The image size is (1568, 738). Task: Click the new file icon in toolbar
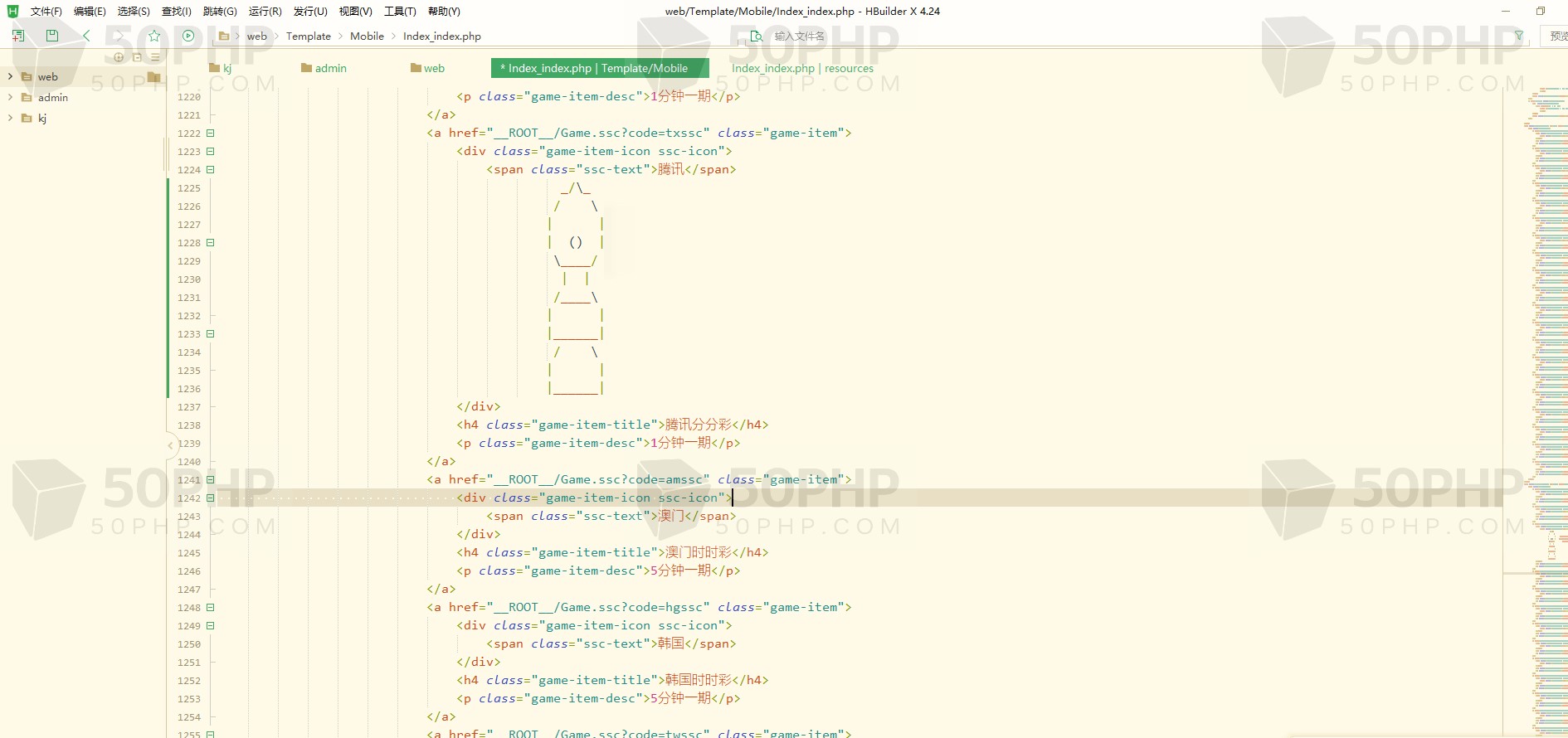click(x=18, y=36)
